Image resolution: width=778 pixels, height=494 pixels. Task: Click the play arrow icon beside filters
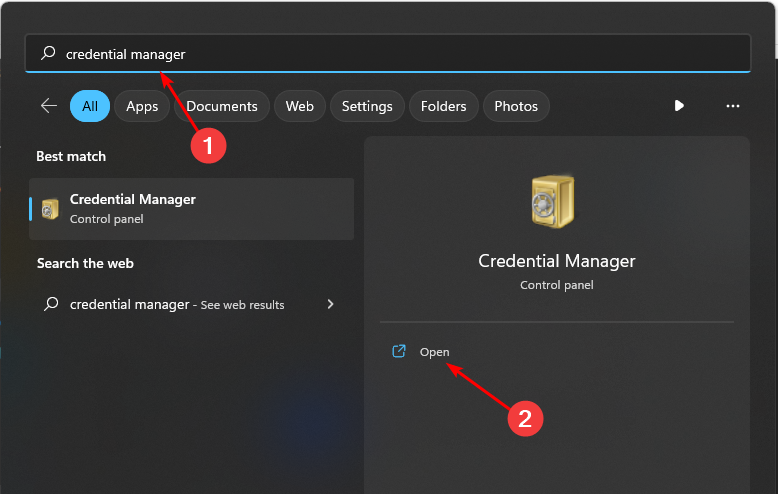click(x=679, y=106)
